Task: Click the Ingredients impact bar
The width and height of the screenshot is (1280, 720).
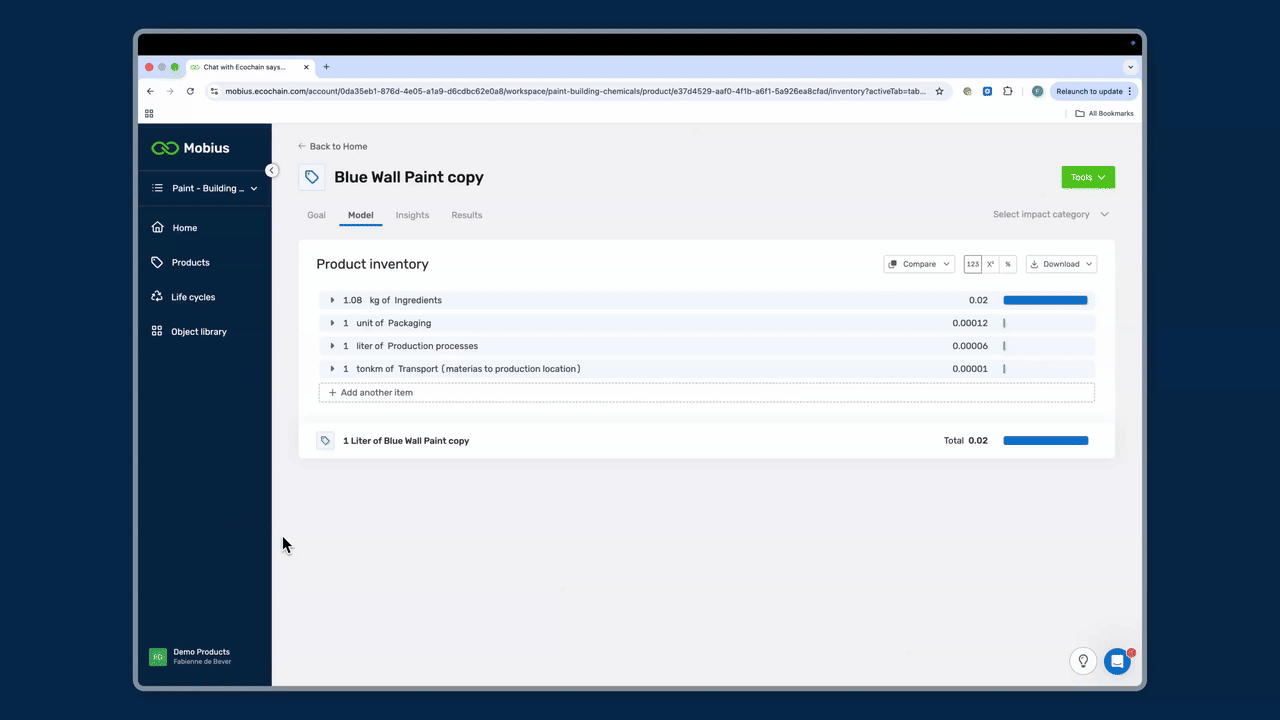Action: click(1045, 300)
